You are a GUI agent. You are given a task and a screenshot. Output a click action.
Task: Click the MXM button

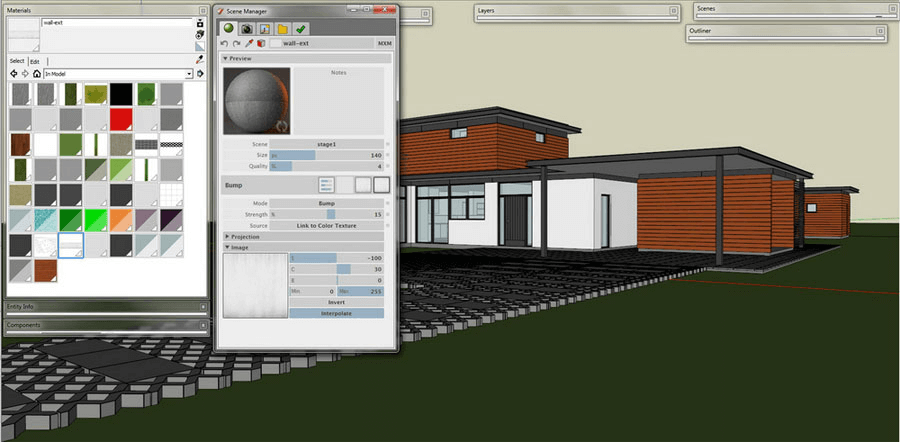click(384, 43)
